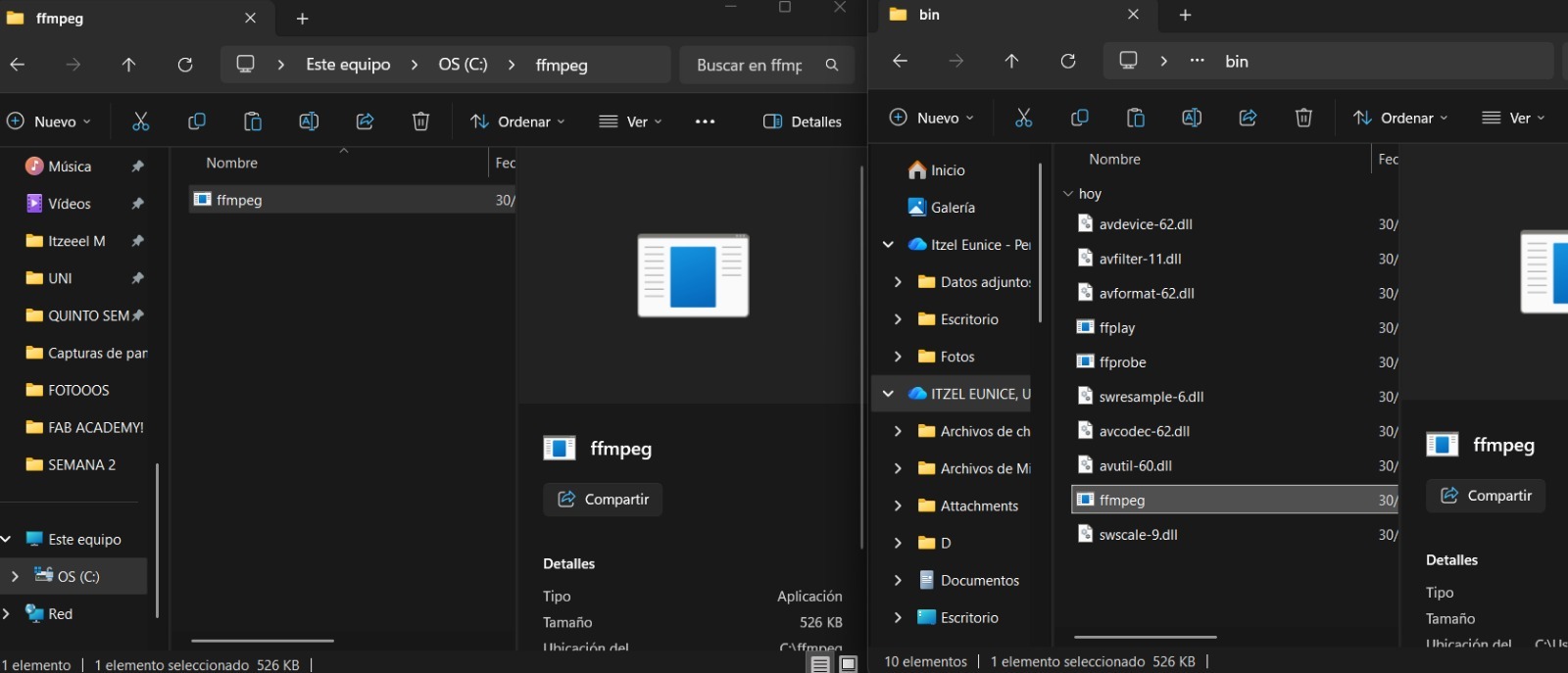Screen dimensions: 1568x673
Task: Click Rename icon in bin window toolbar
Action: 1192,118
